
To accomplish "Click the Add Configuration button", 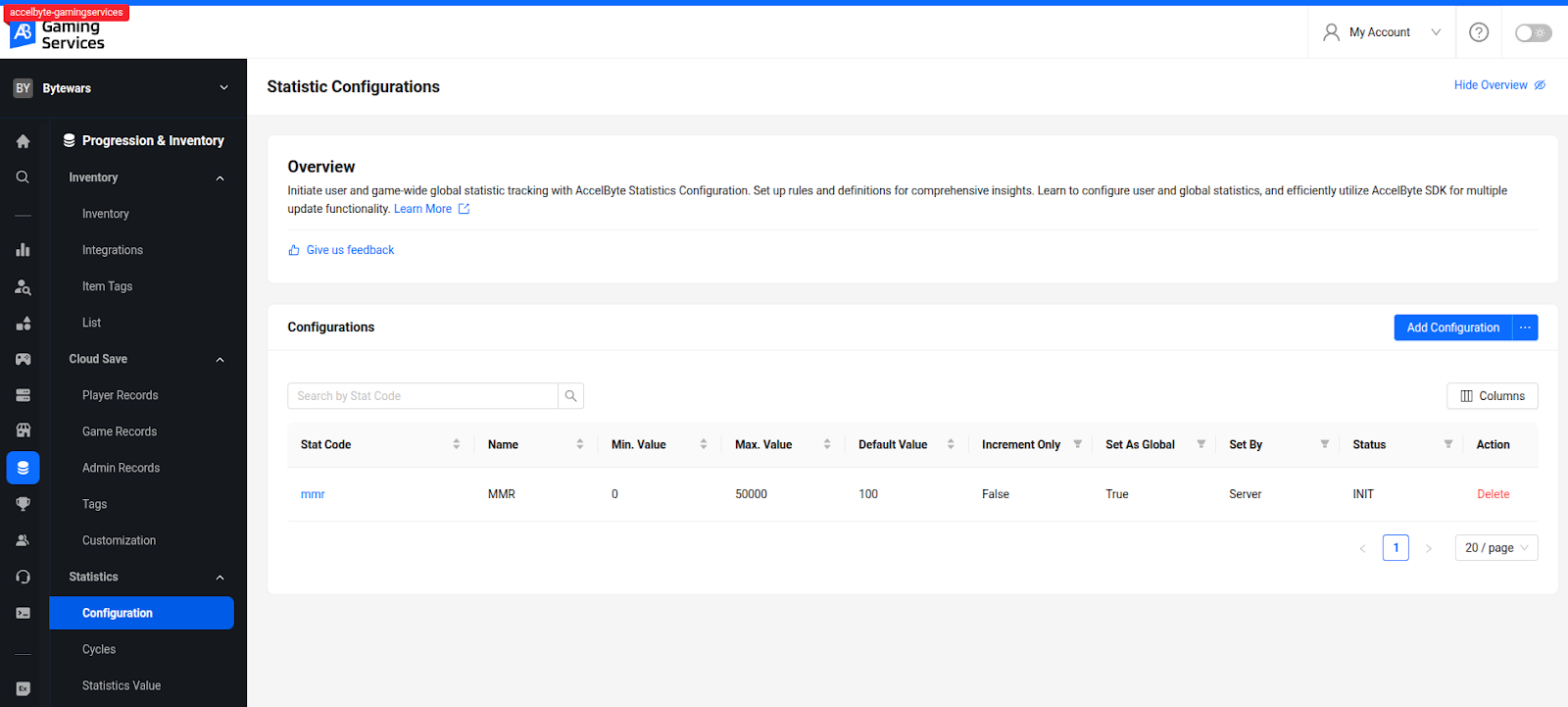I will point(1452,328).
